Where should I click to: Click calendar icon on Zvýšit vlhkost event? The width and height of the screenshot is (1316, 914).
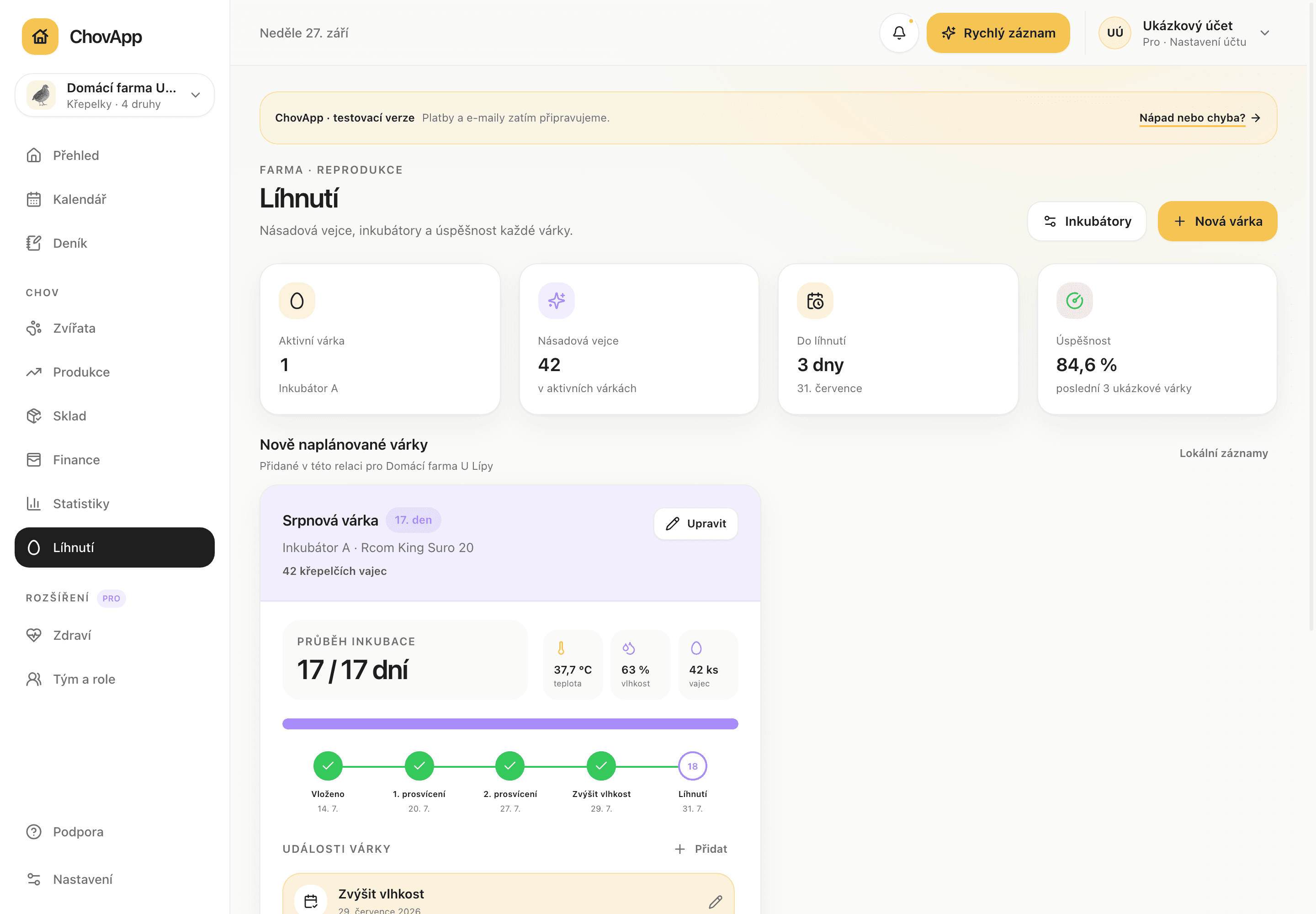coord(310,901)
